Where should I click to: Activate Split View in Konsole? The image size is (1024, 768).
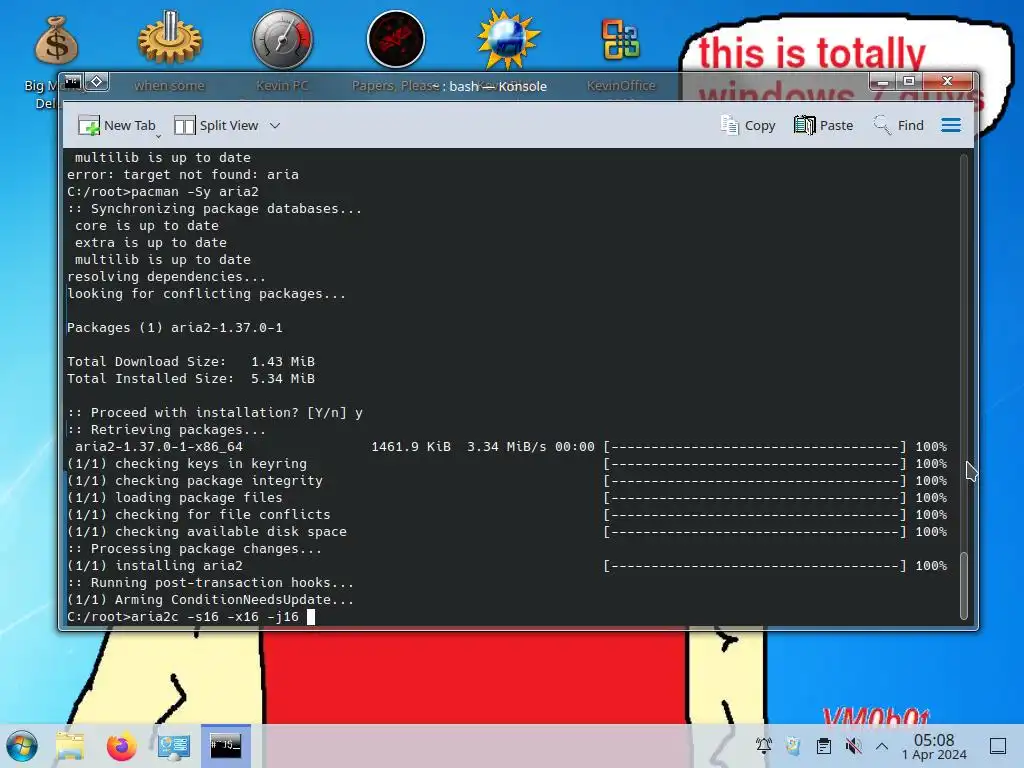217,125
